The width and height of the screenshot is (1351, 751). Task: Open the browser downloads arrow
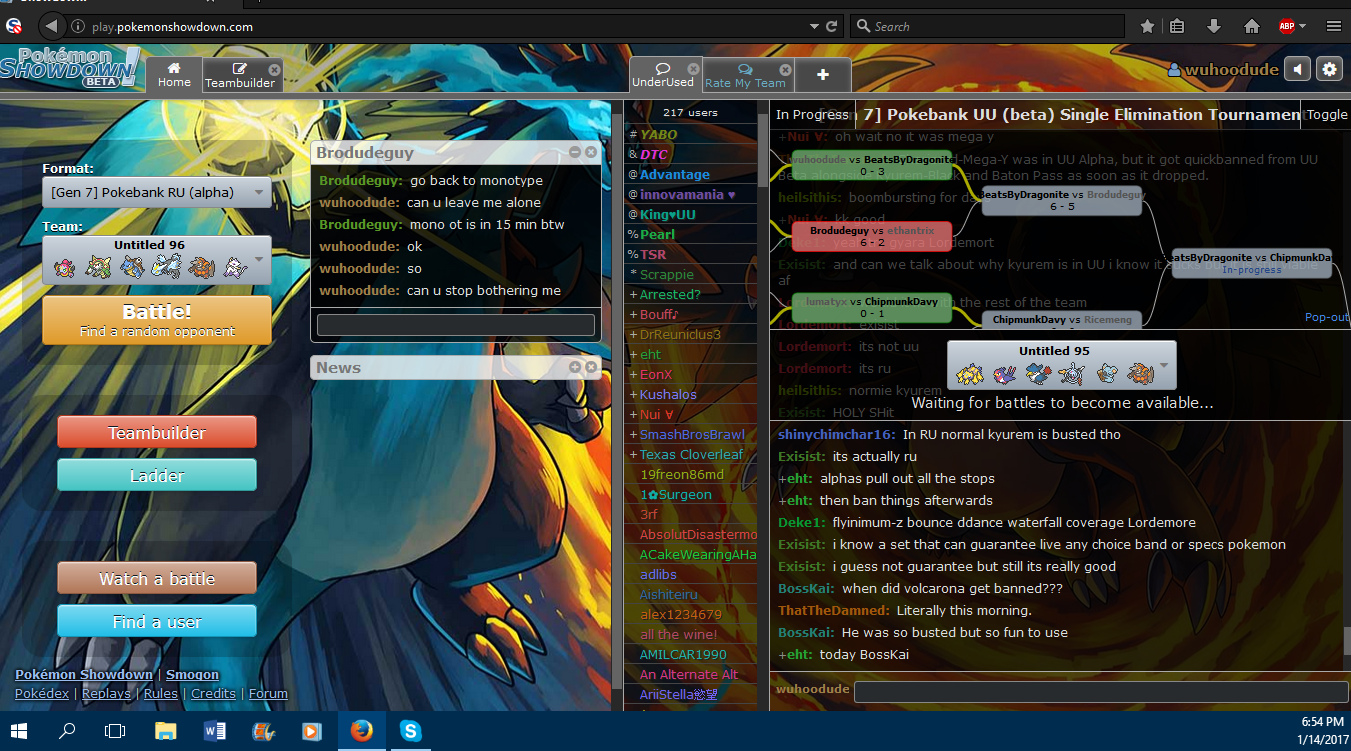pyautogui.click(x=1214, y=27)
